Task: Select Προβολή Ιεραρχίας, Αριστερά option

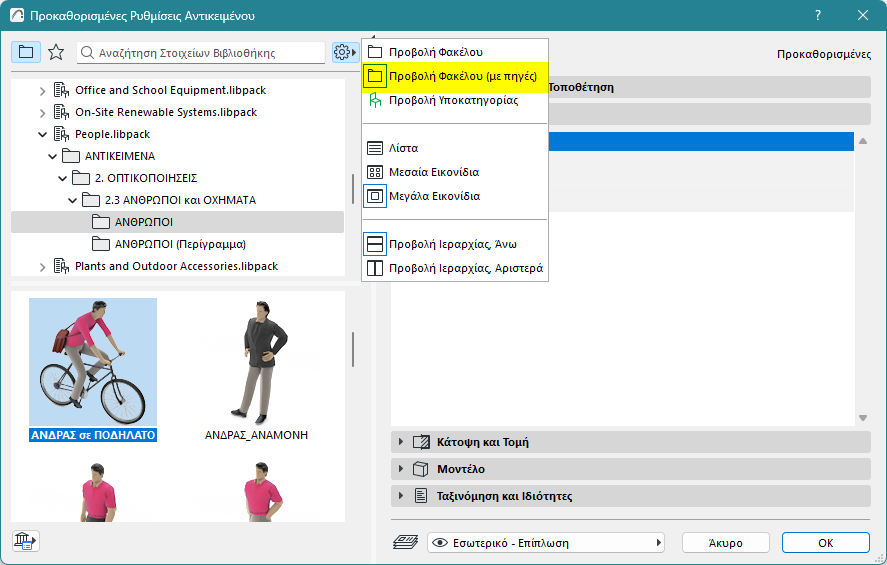Action: [455, 268]
